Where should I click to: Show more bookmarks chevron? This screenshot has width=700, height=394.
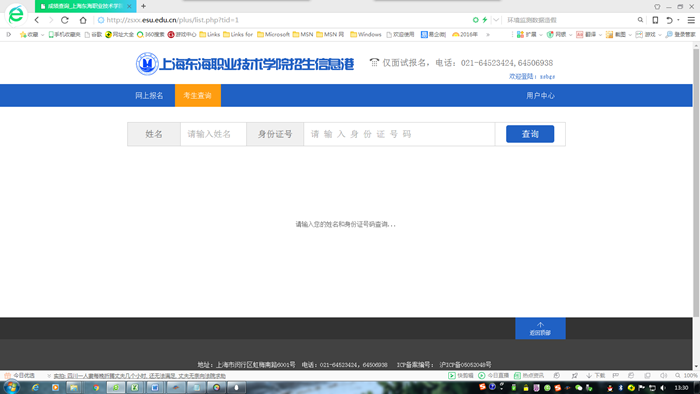(x=488, y=34)
